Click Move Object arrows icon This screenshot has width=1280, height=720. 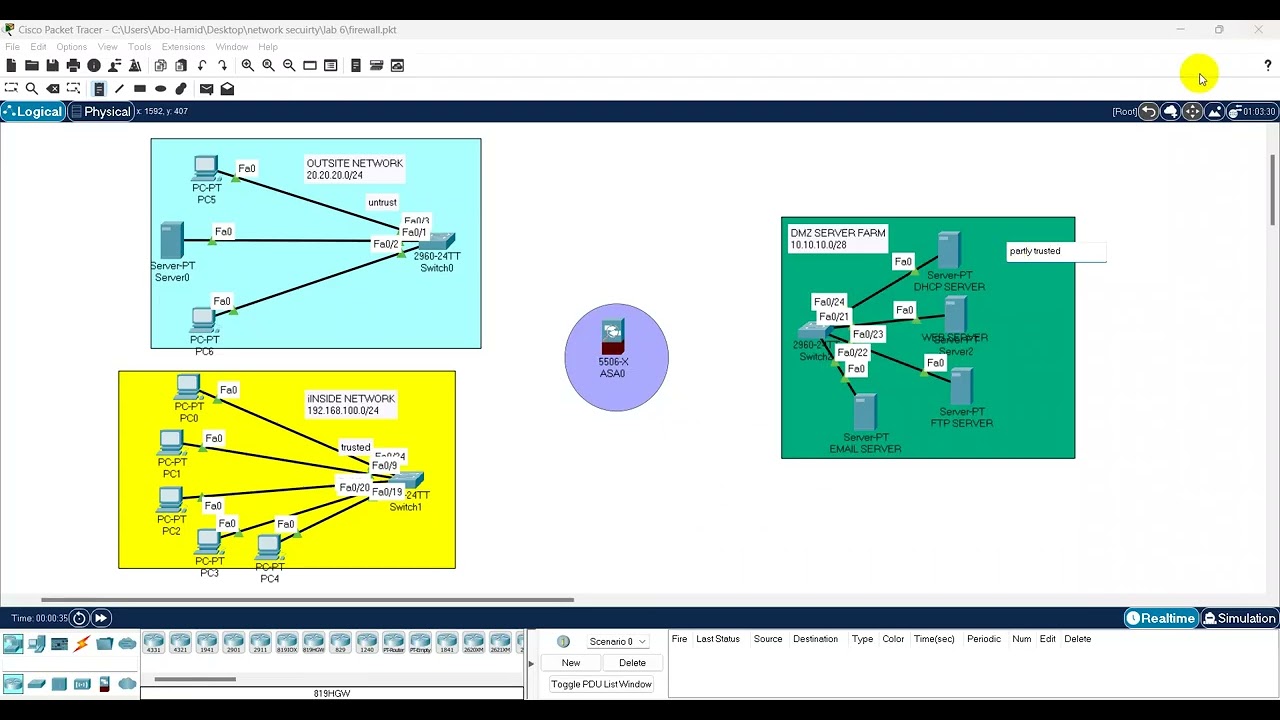pyautogui.click(x=1192, y=111)
